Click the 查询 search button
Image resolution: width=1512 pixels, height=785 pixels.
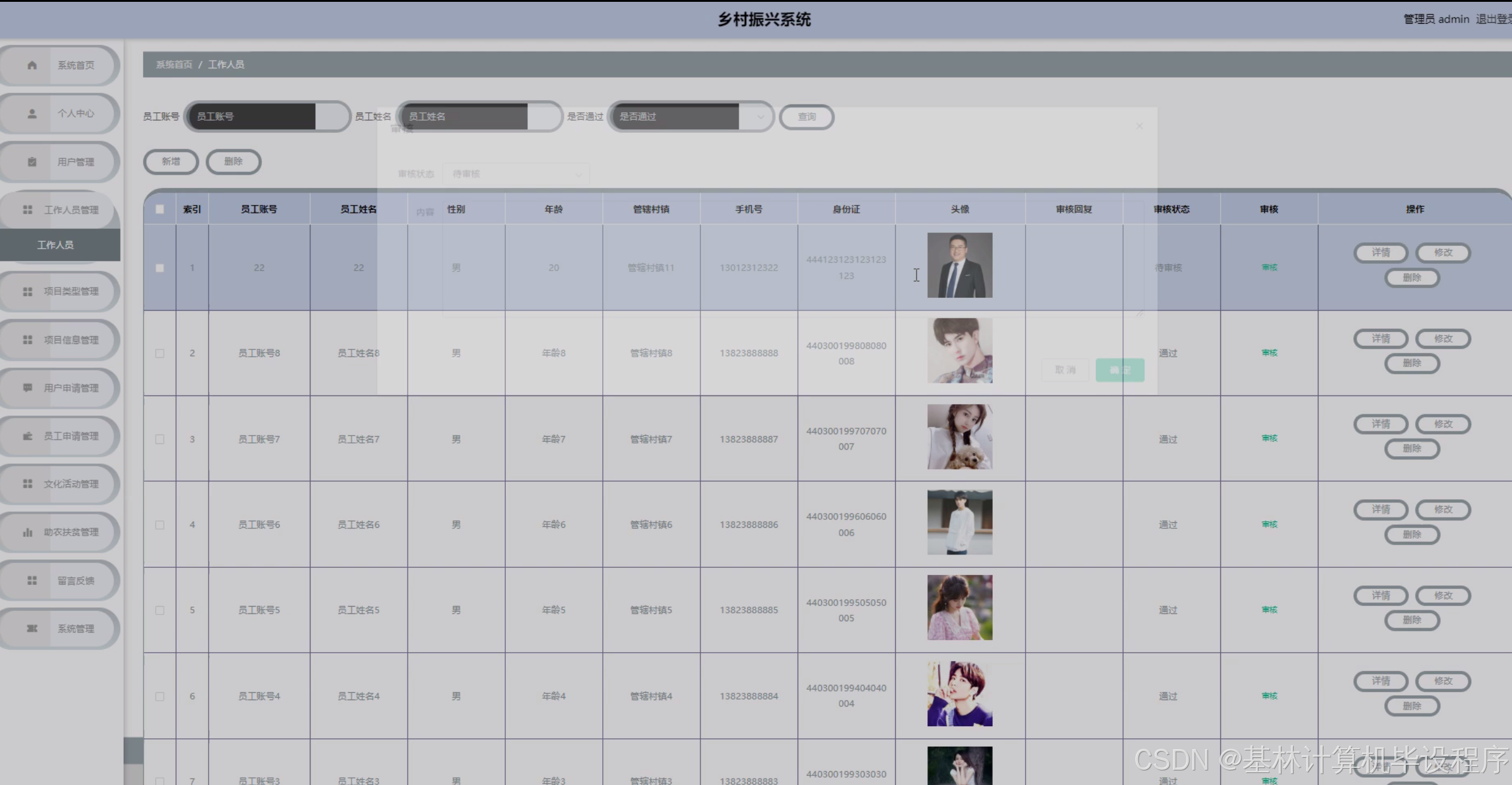point(806,116)
